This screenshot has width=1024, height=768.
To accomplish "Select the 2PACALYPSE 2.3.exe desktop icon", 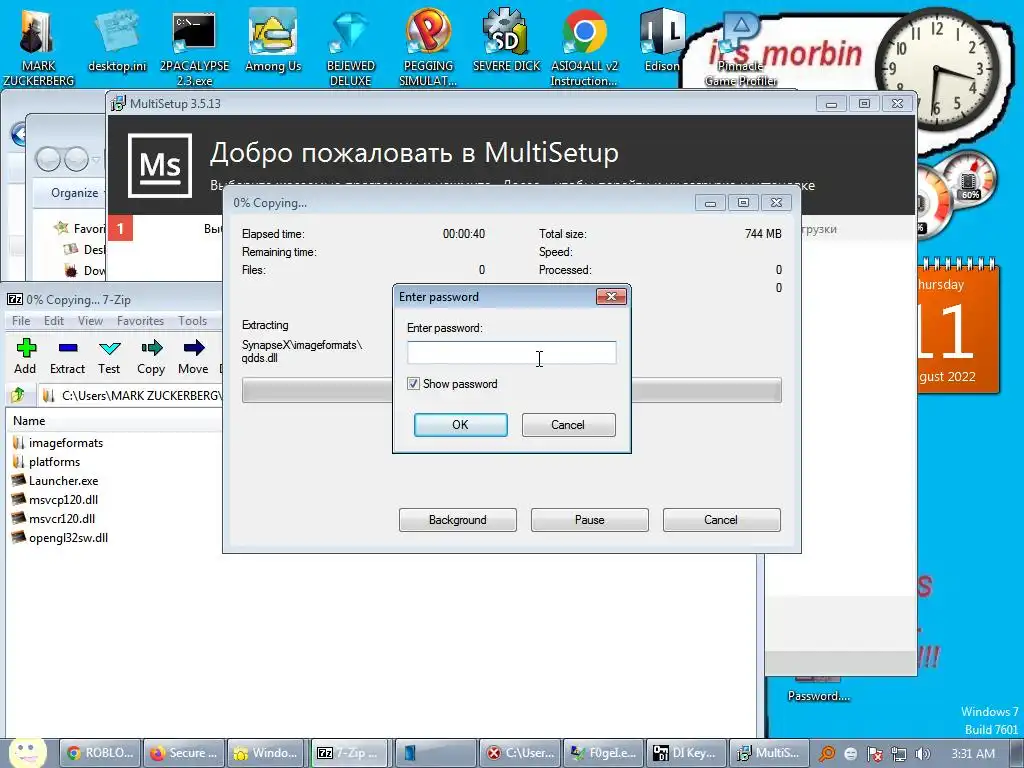I will (x=194, y=46).
